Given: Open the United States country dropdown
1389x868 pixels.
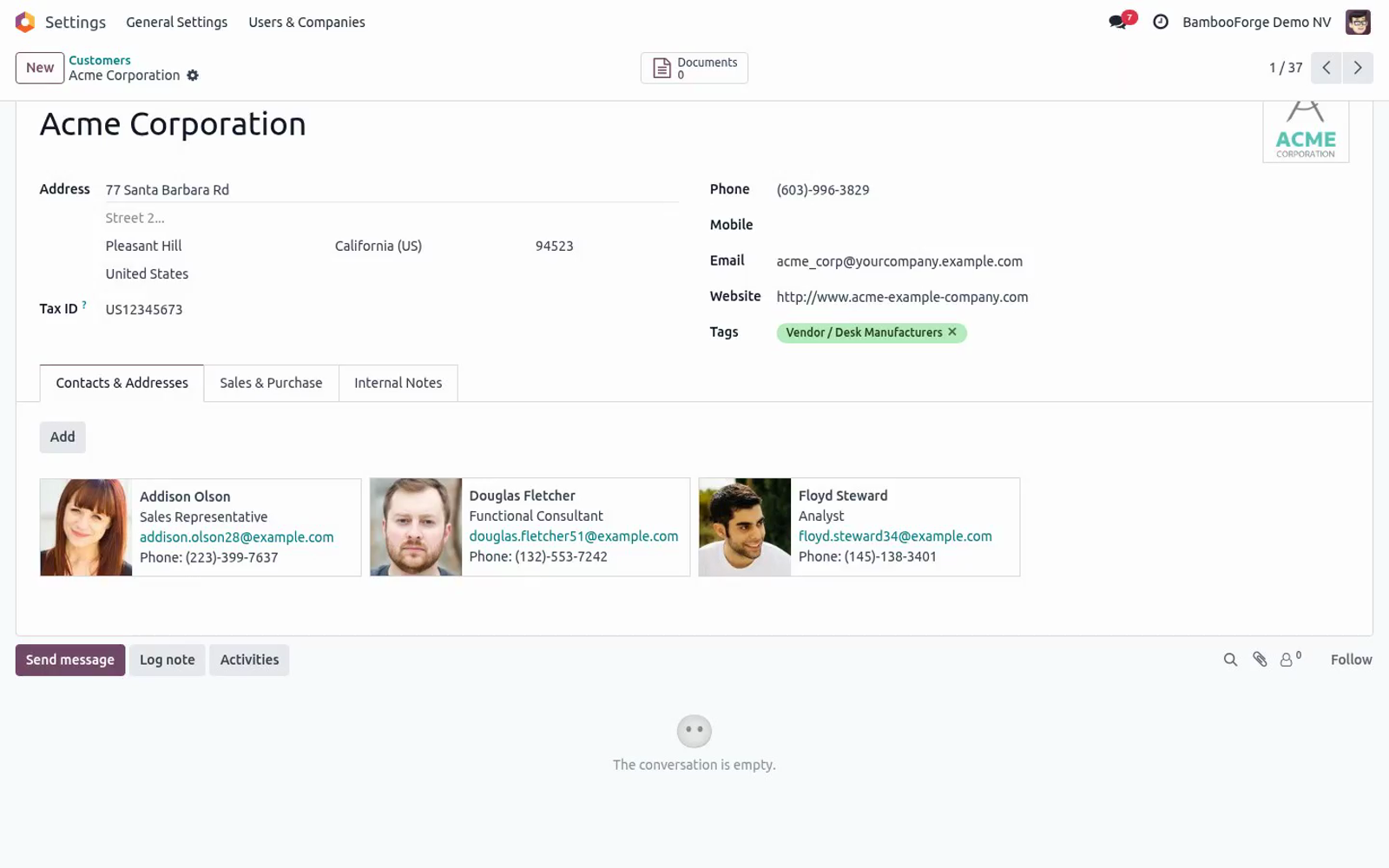Looking at the screenshot, I should (x=392, y=273).
